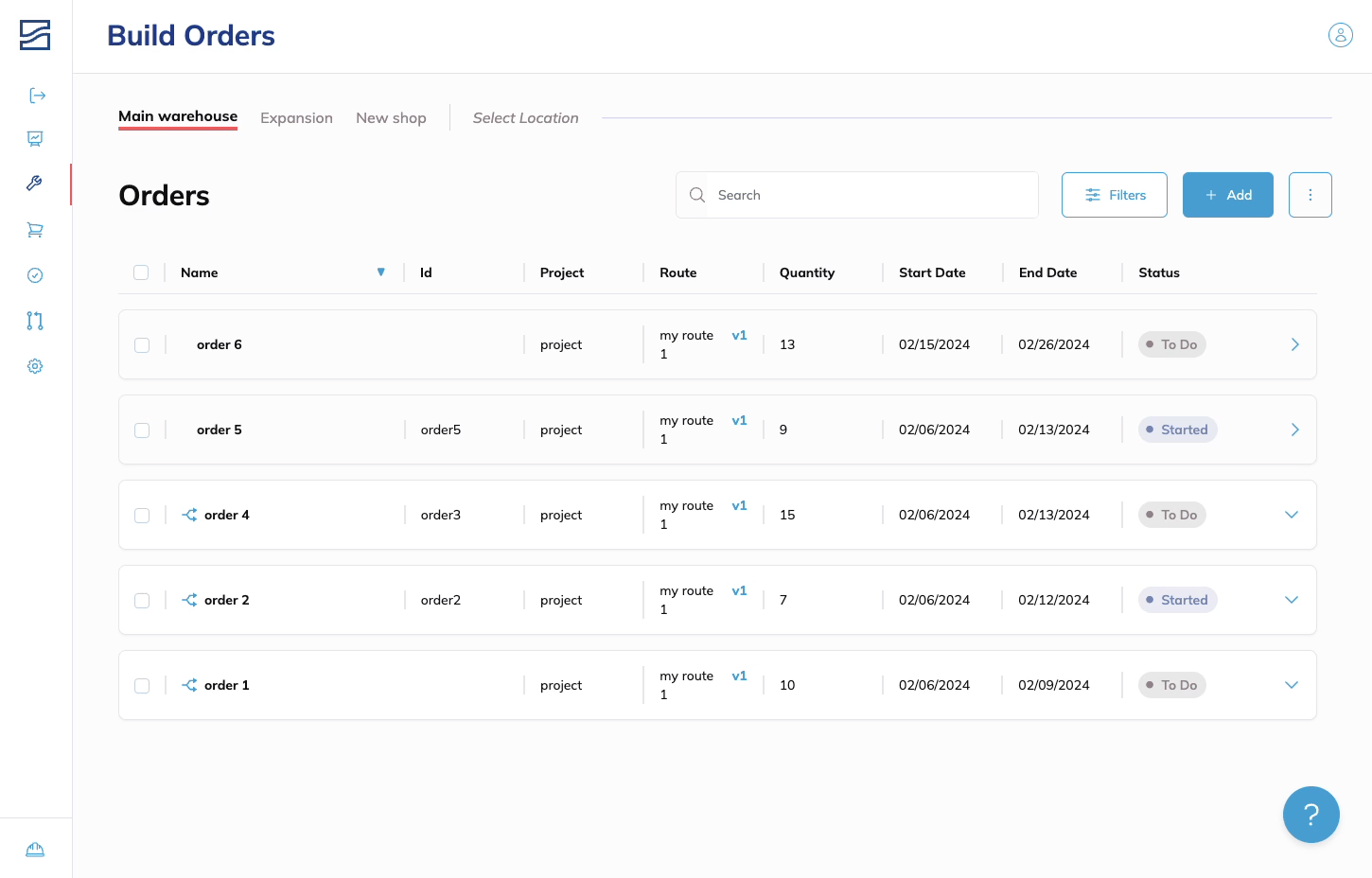Click the order 5 name text
1372x878 pixels.
click(x=220, y=430)
